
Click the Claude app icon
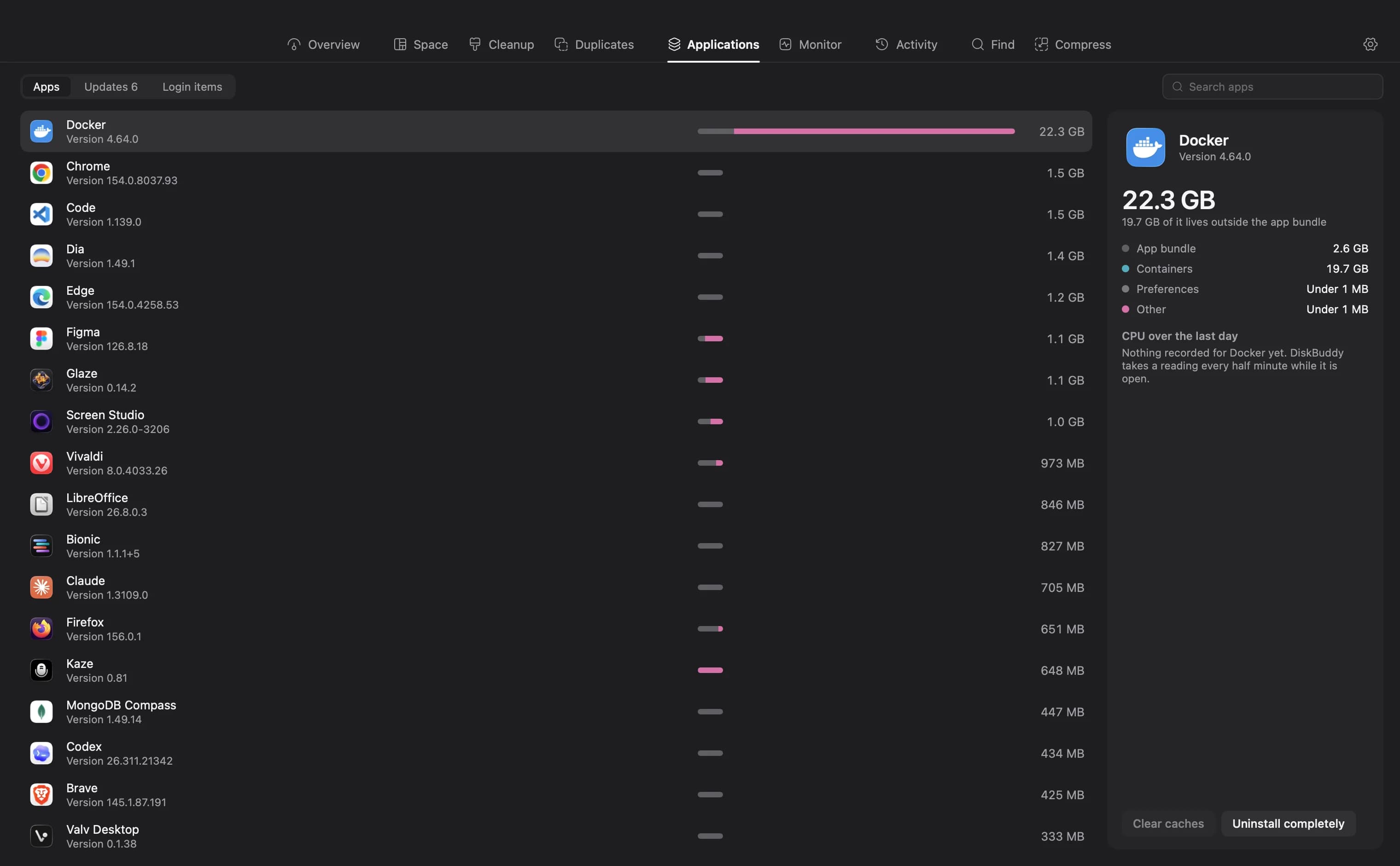(41, 588)
